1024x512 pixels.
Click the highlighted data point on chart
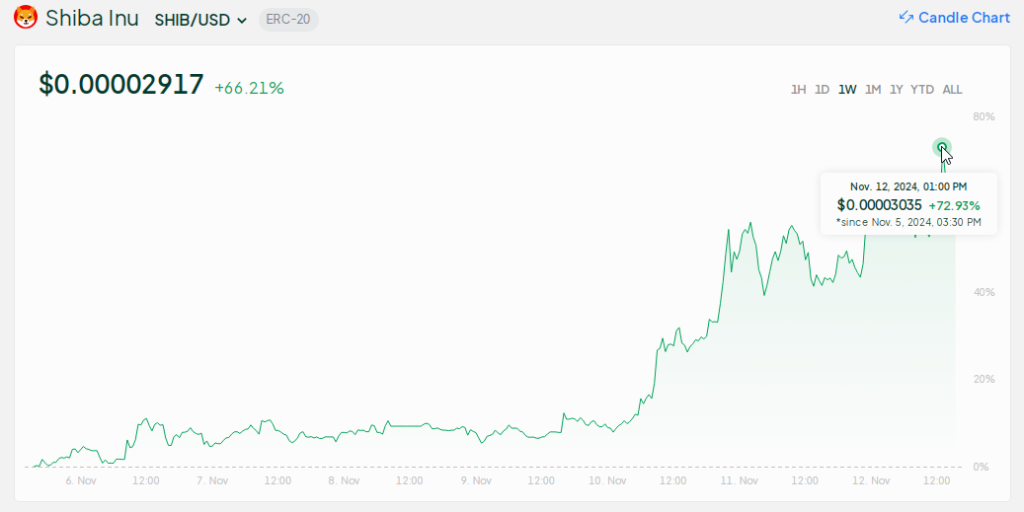[x=942, y=148]
